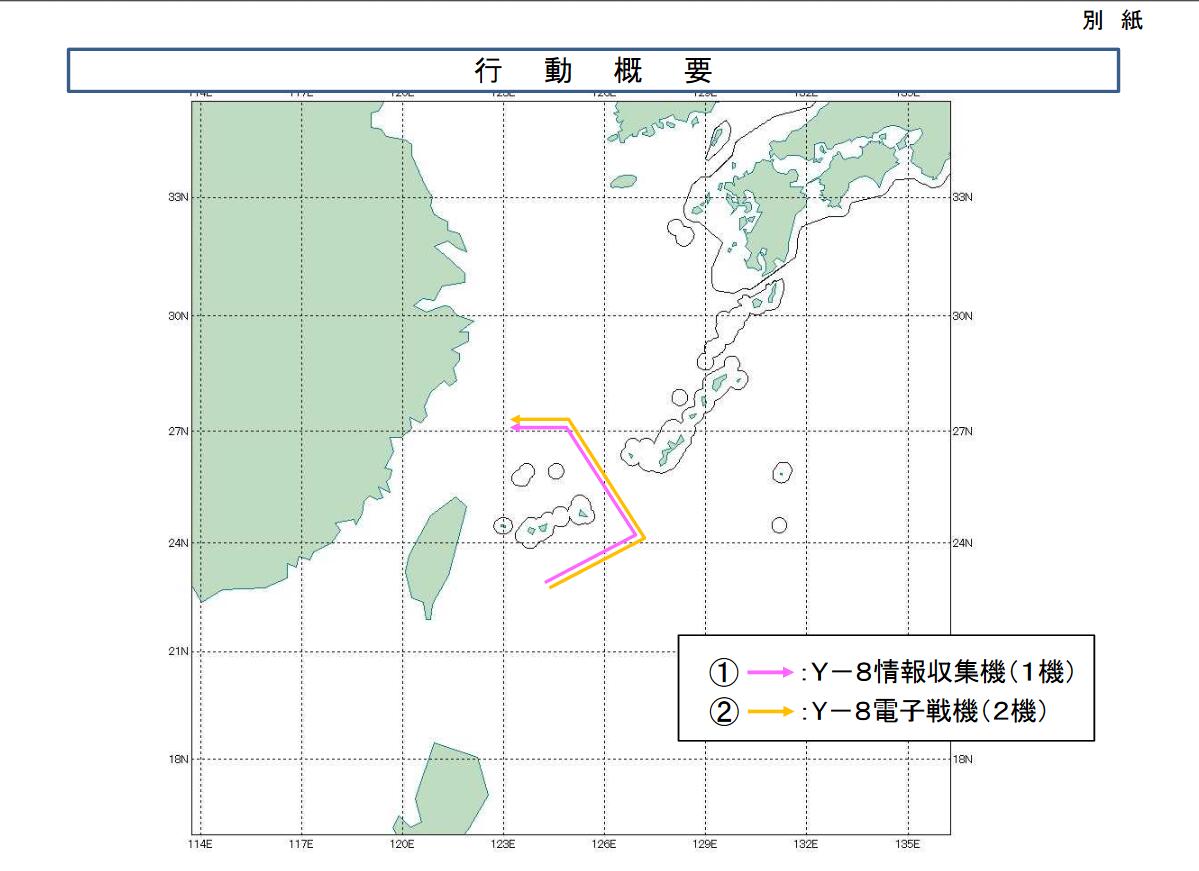1199x871 pixels.
Task: Click the 行動概要 title box
Action: tap(592, 70)
